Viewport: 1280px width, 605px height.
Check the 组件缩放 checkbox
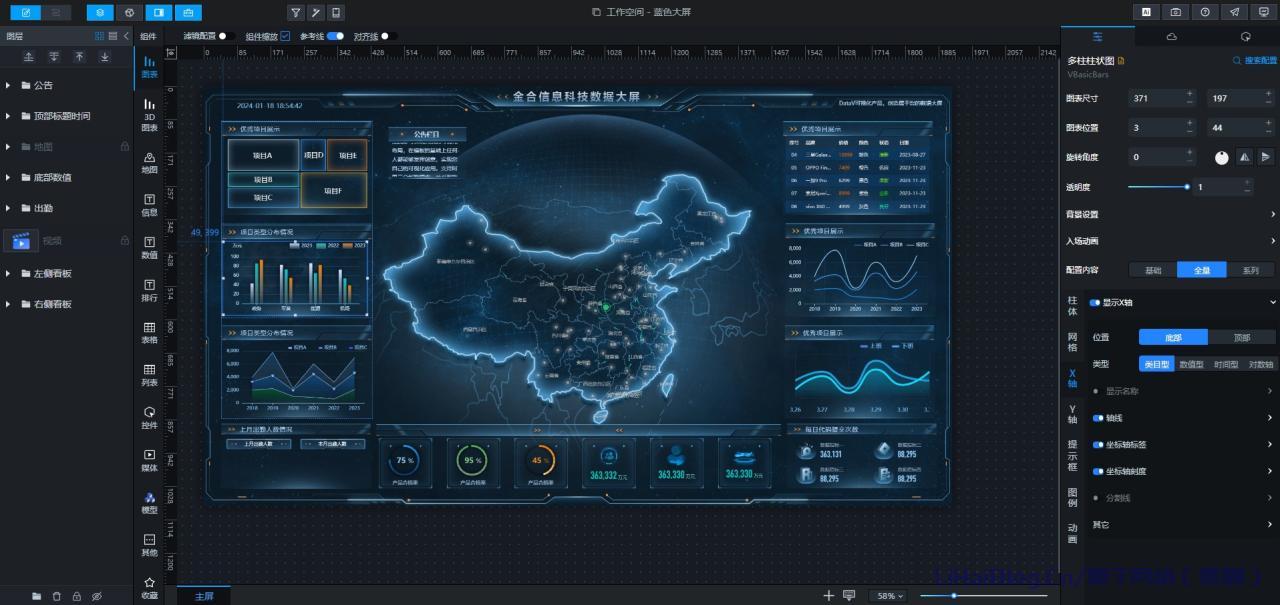[285, 36]
